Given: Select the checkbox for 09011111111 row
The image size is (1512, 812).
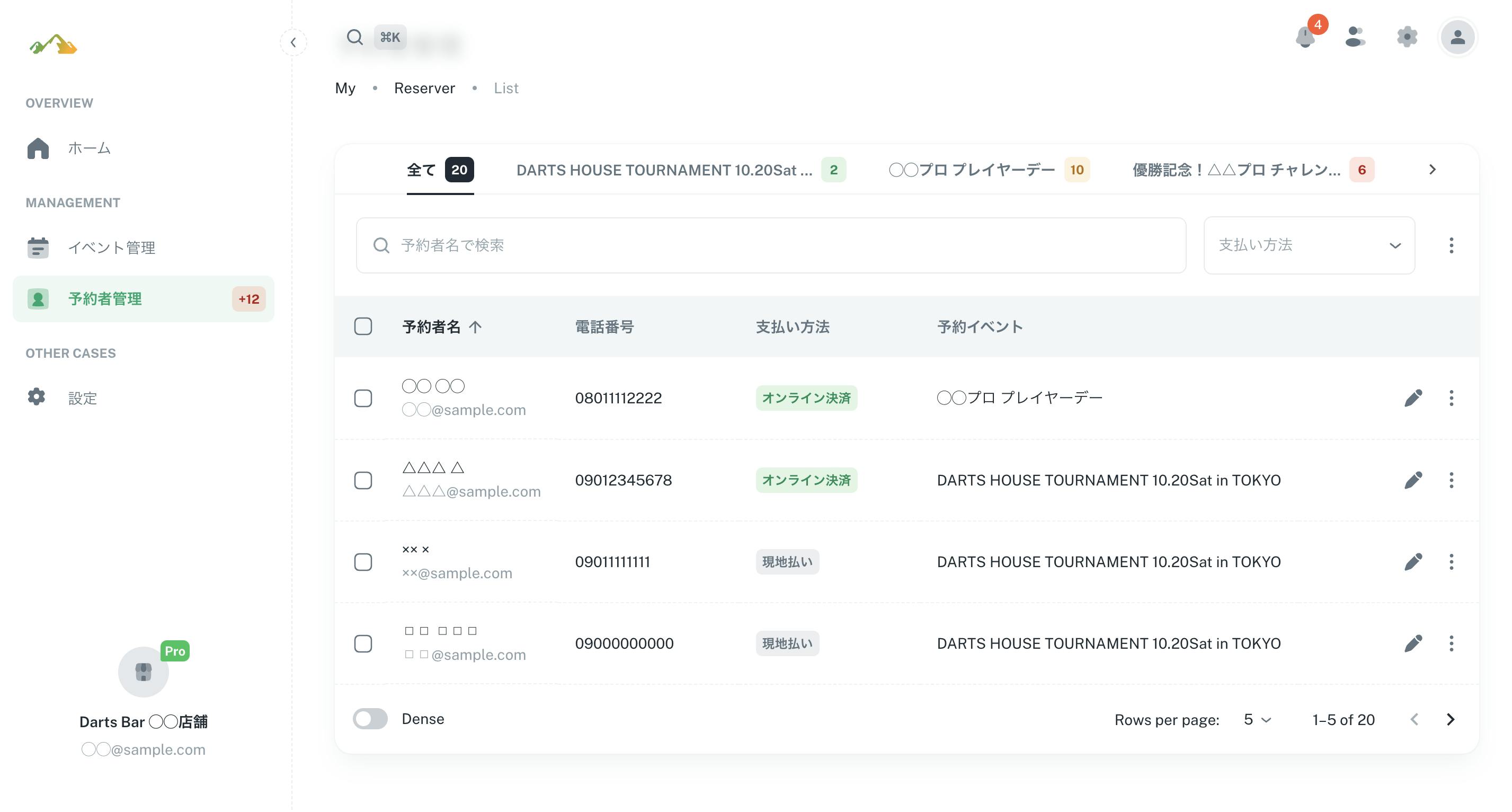Looking at the screenshot, I should 363,562.
